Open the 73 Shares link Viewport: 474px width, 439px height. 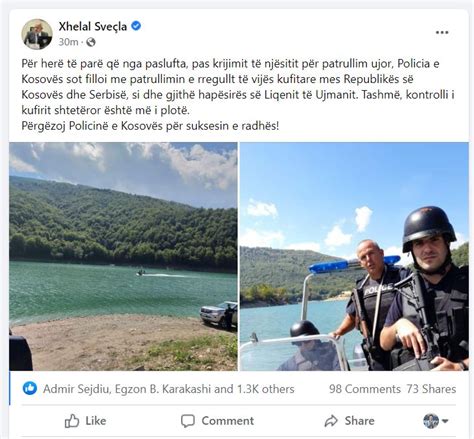(431, 389)
